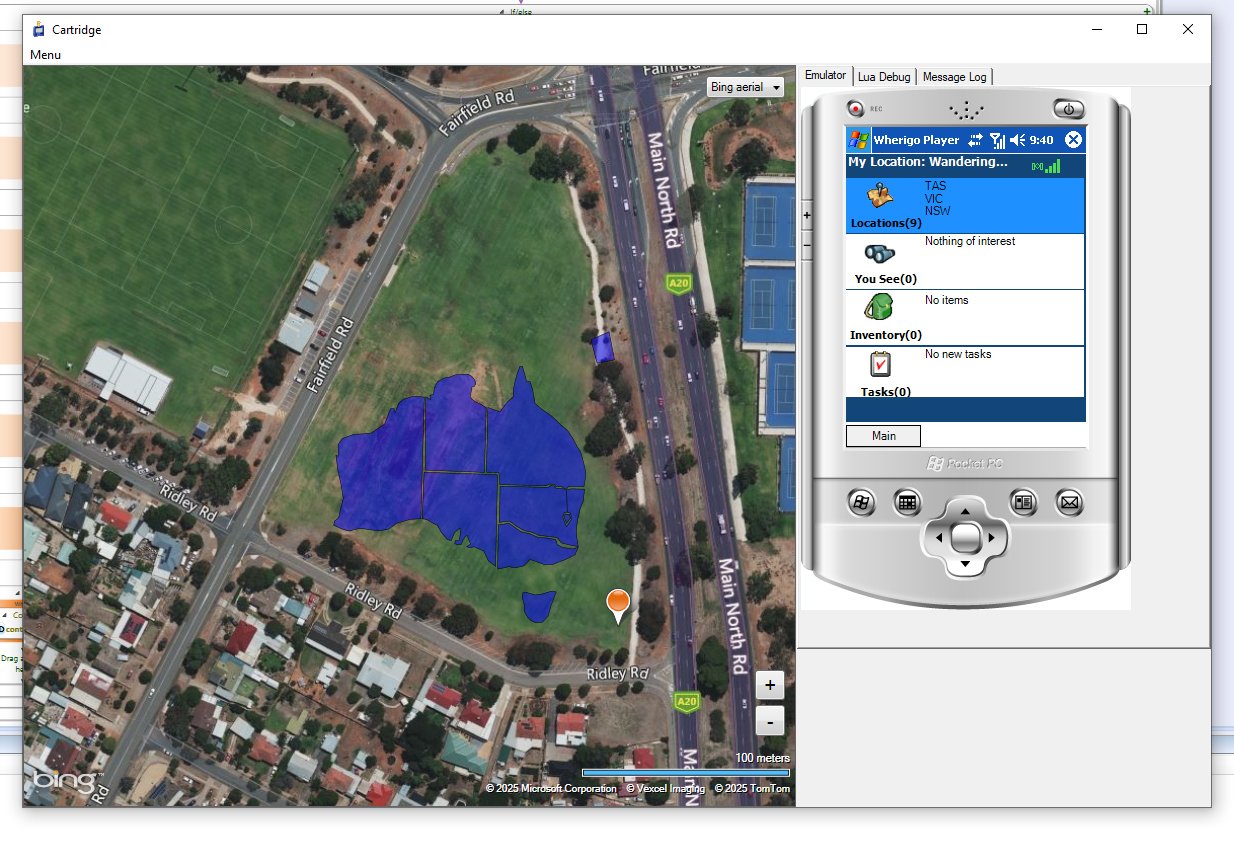Zoom in the map with + button
1234x847 pixels.
pyautogui.click(x=769, y=686)
